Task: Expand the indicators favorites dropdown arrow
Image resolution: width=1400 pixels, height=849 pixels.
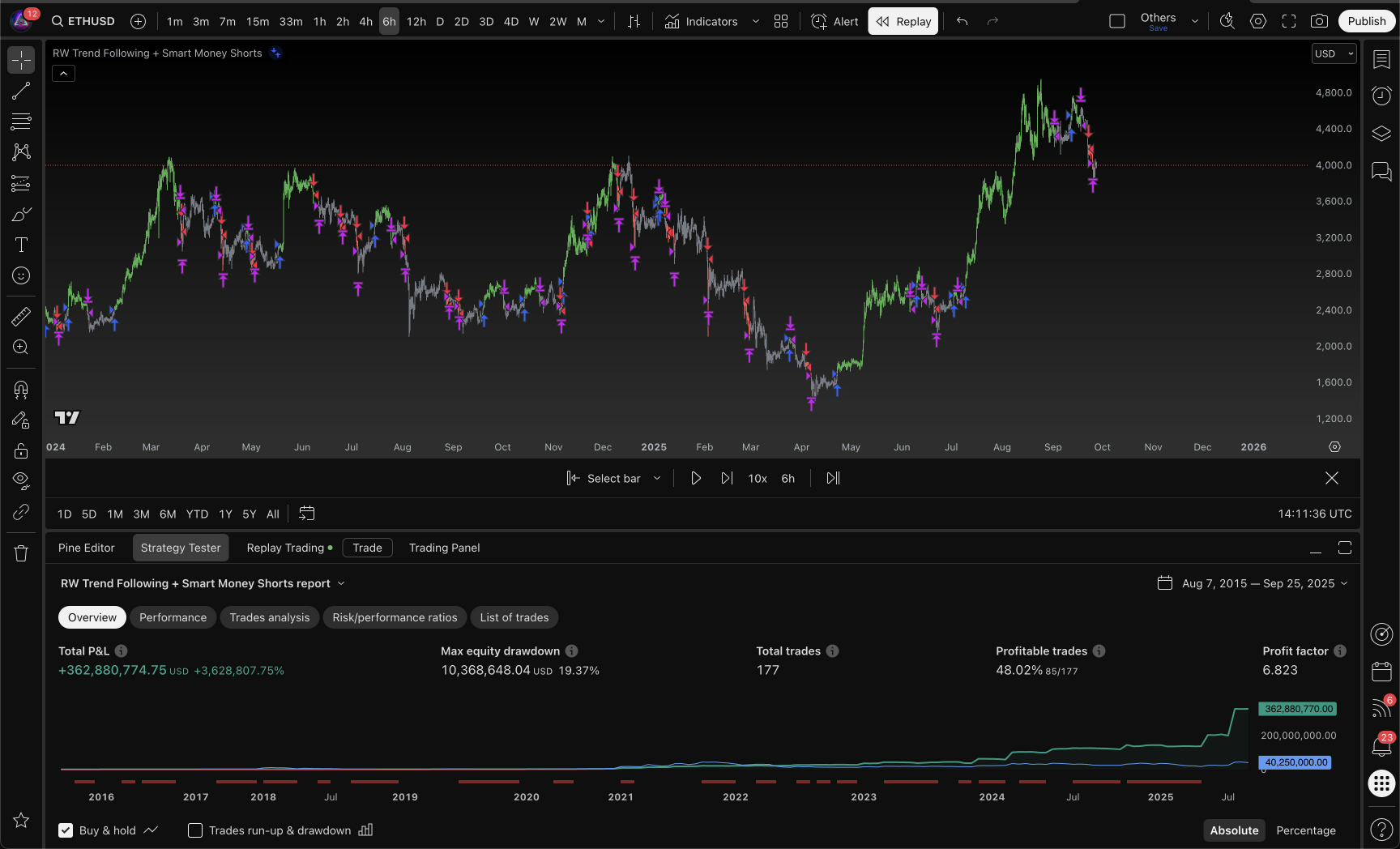Action: pyautogui.click(x=756, y=21)
